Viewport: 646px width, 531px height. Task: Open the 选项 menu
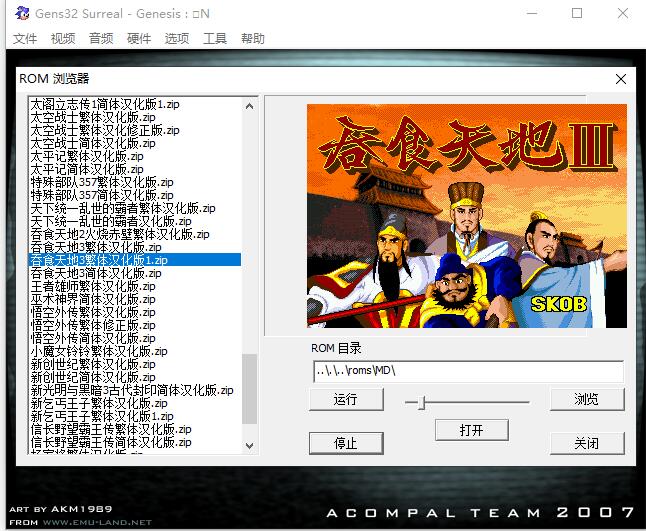[177, 39]
